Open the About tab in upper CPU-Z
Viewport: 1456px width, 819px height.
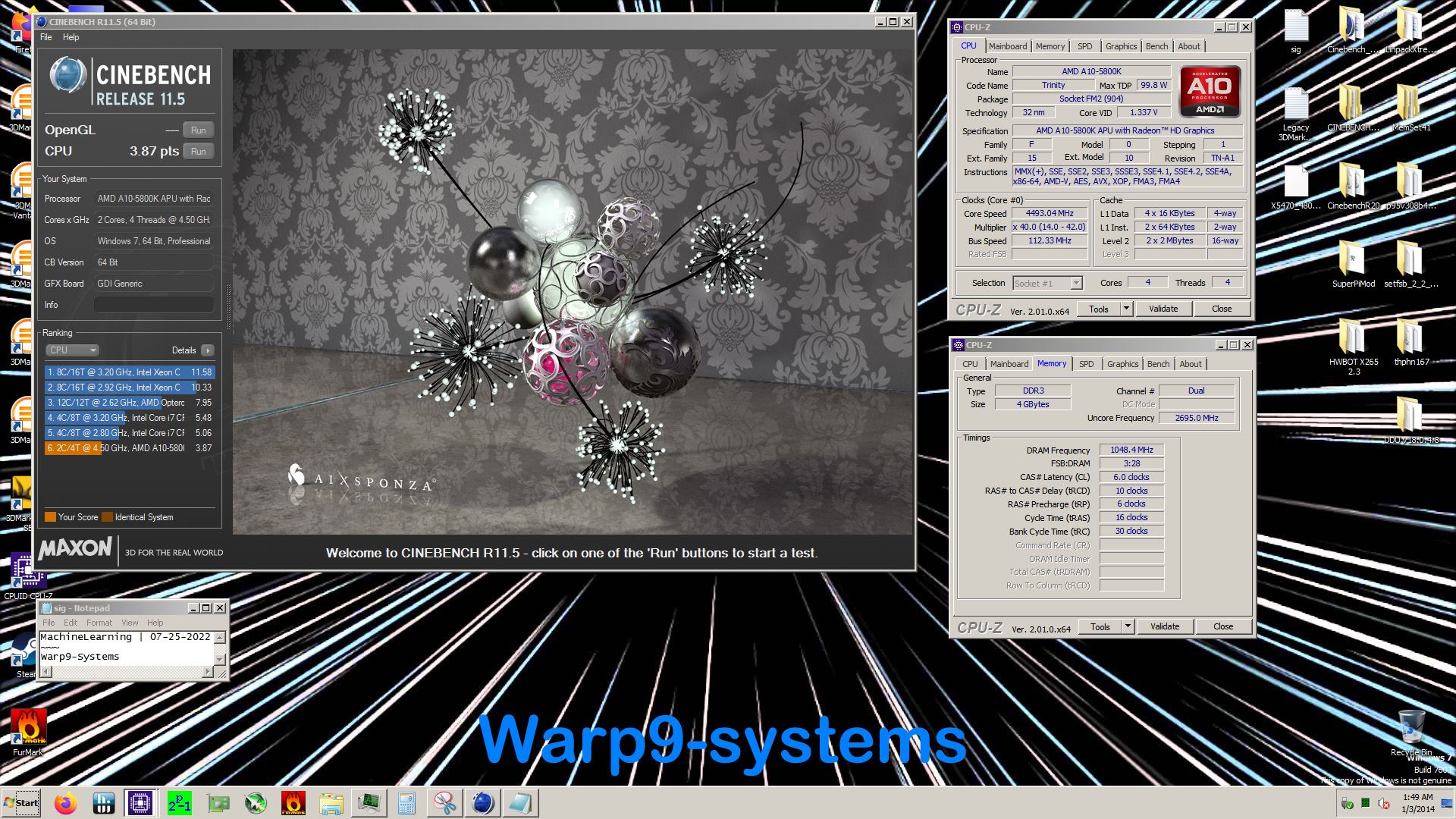[x=1189, y=46]
